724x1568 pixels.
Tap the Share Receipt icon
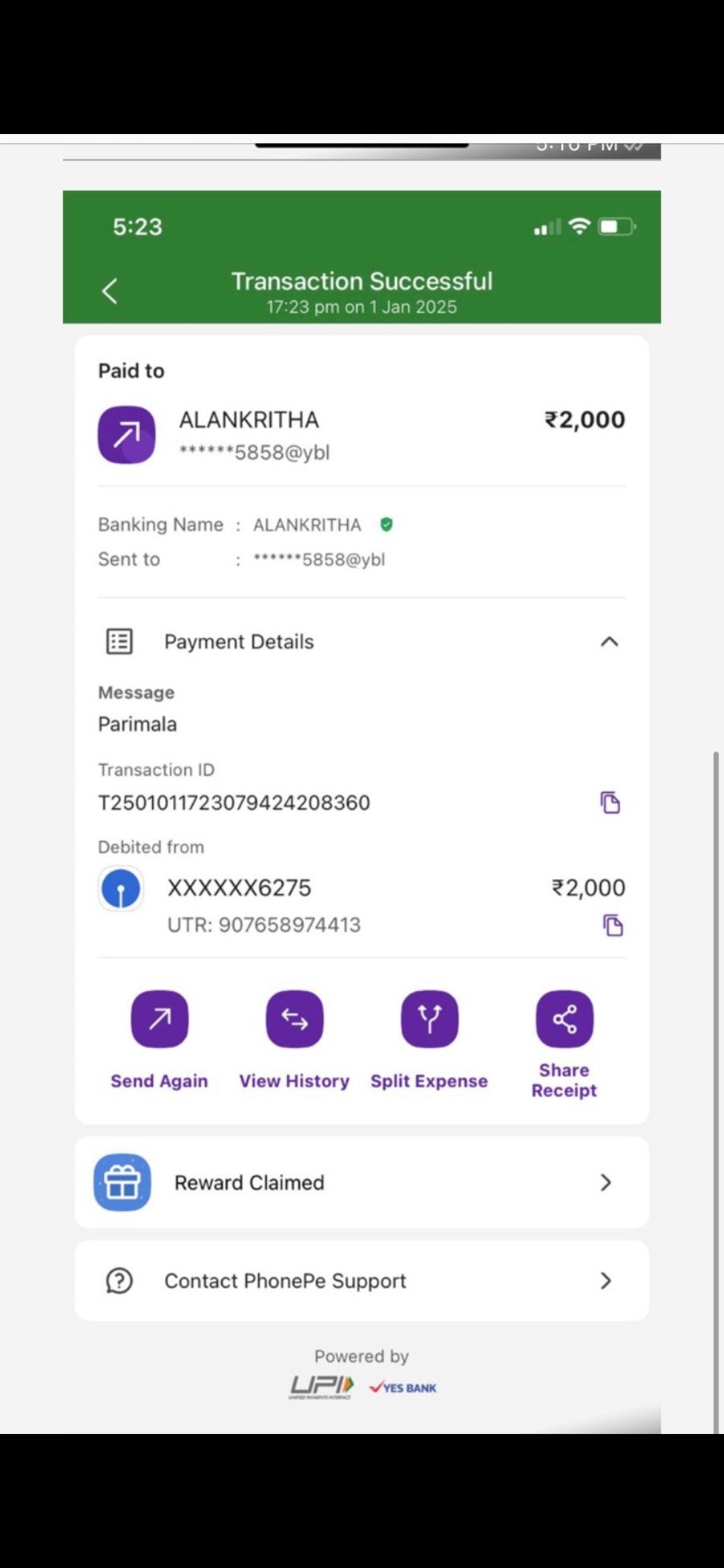pos(564,1019)
